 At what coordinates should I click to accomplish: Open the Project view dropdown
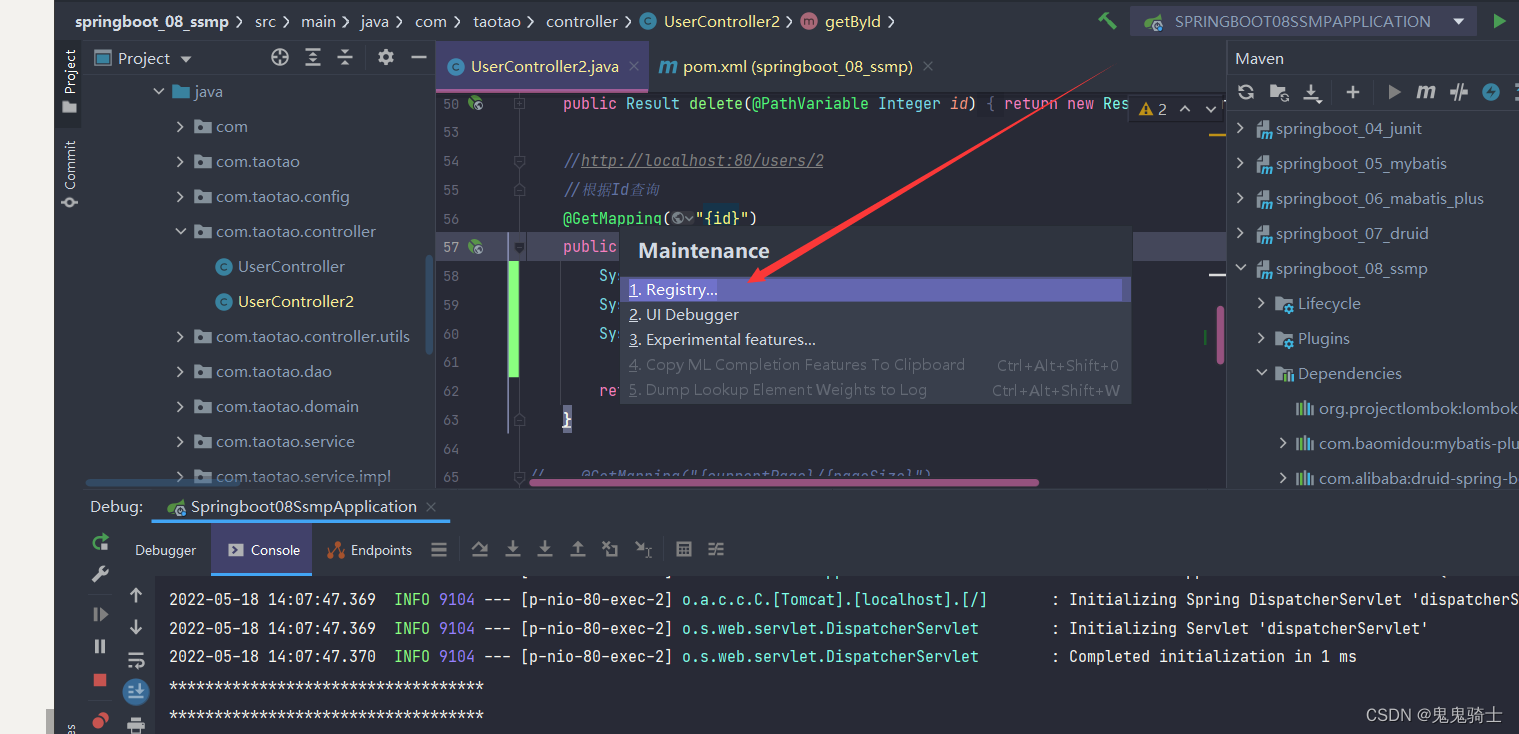click(143, 58)
